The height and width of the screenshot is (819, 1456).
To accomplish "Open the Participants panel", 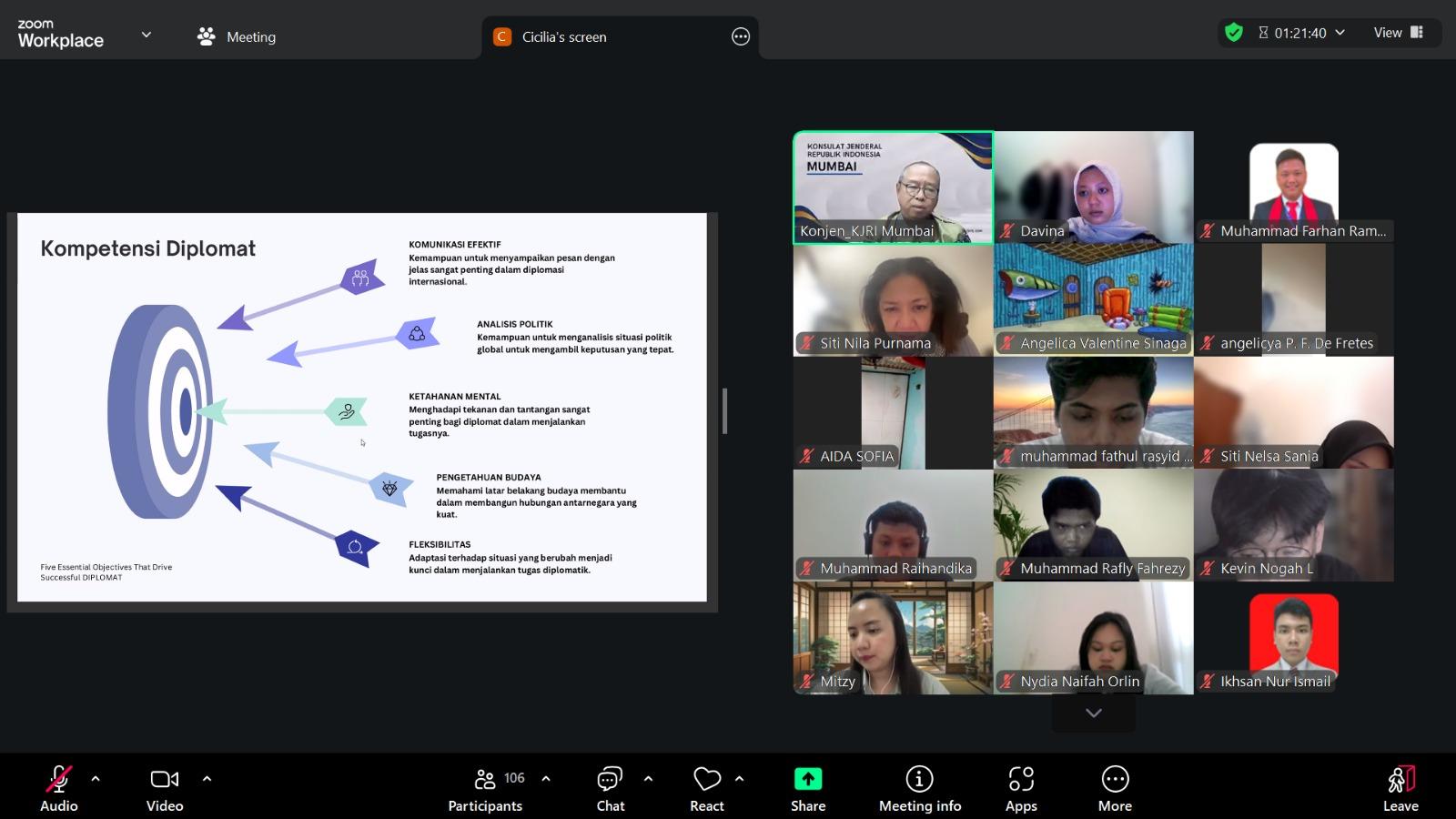I will (485, 789).
